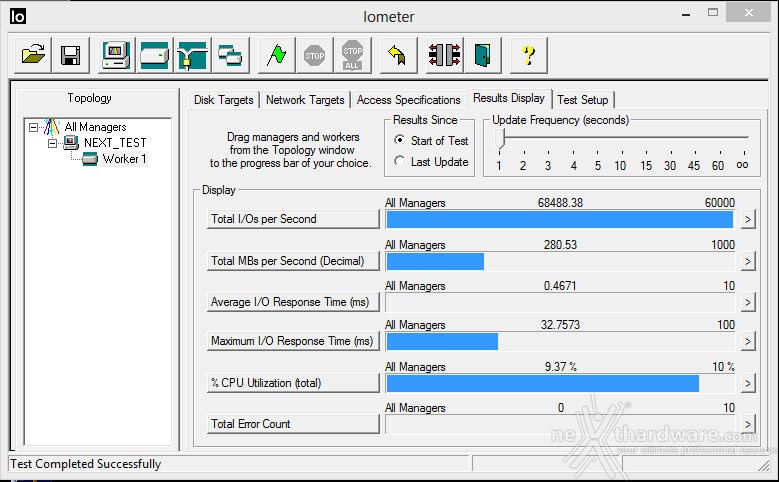
Task: Select the All Managers tree icon
Action: point(52,127)
